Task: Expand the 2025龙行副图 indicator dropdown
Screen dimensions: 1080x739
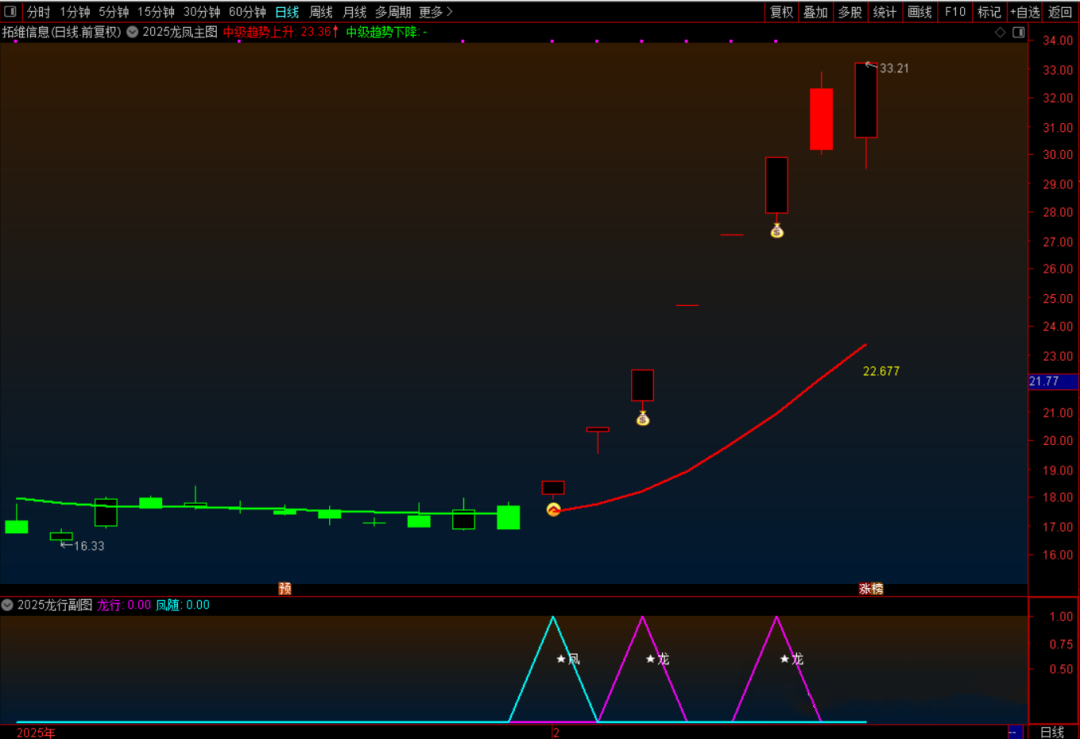Action: click(x=8, y=605)
